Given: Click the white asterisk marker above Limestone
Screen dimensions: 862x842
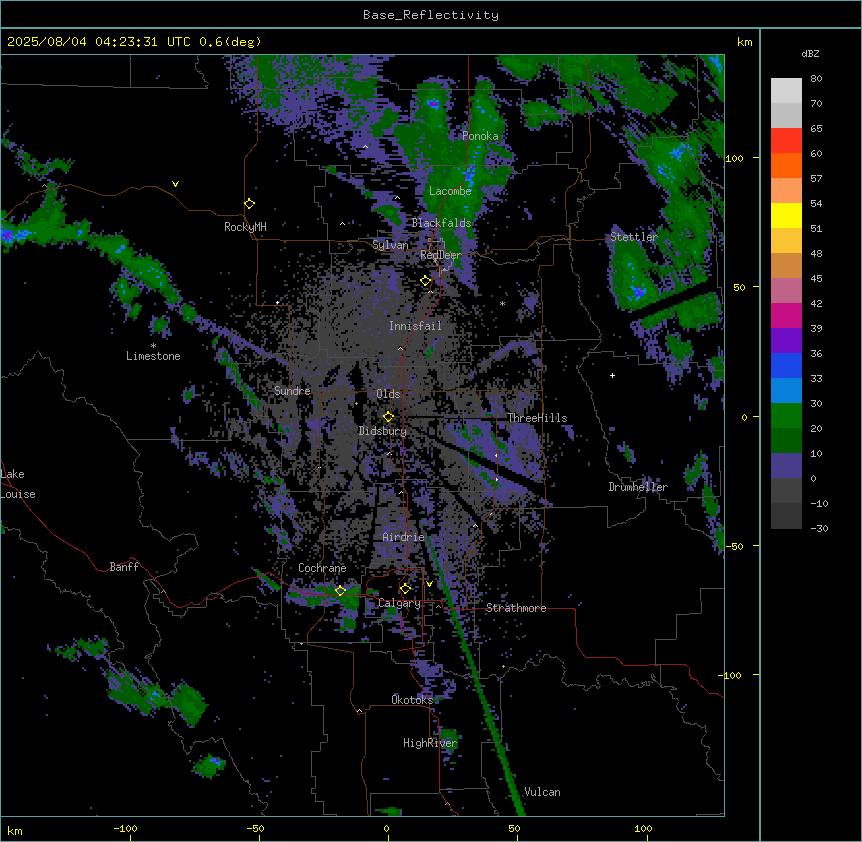Looking at the screenshot, I should pos(153,346).
